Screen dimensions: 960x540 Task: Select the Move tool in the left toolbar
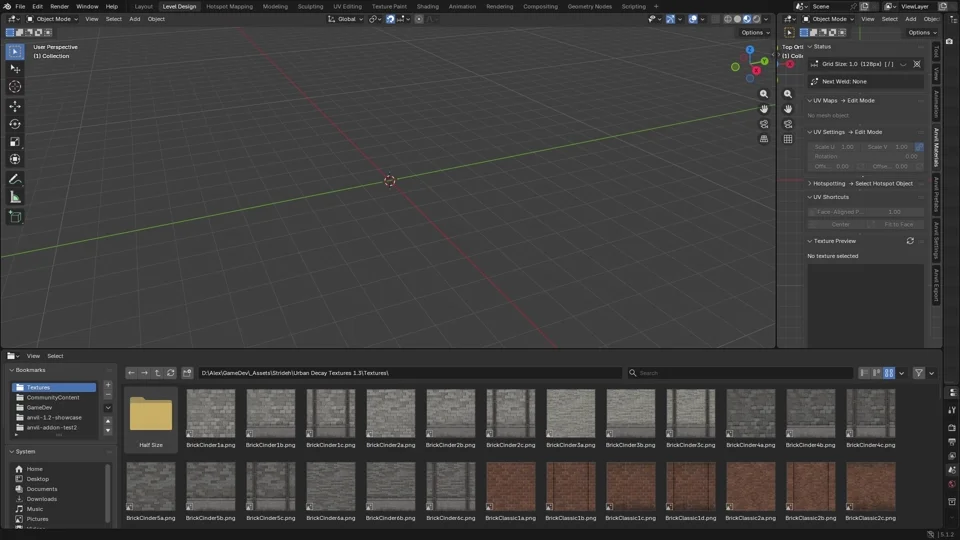point(15,106)
